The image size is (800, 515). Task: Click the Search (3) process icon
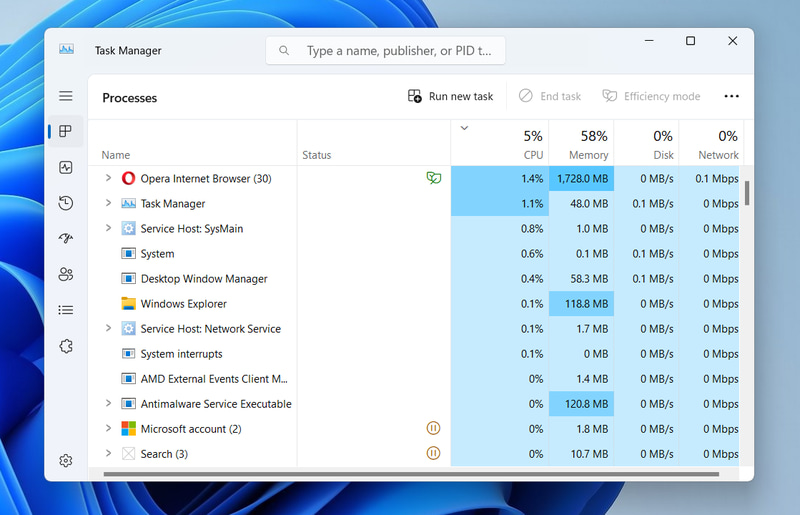point(129,453)
